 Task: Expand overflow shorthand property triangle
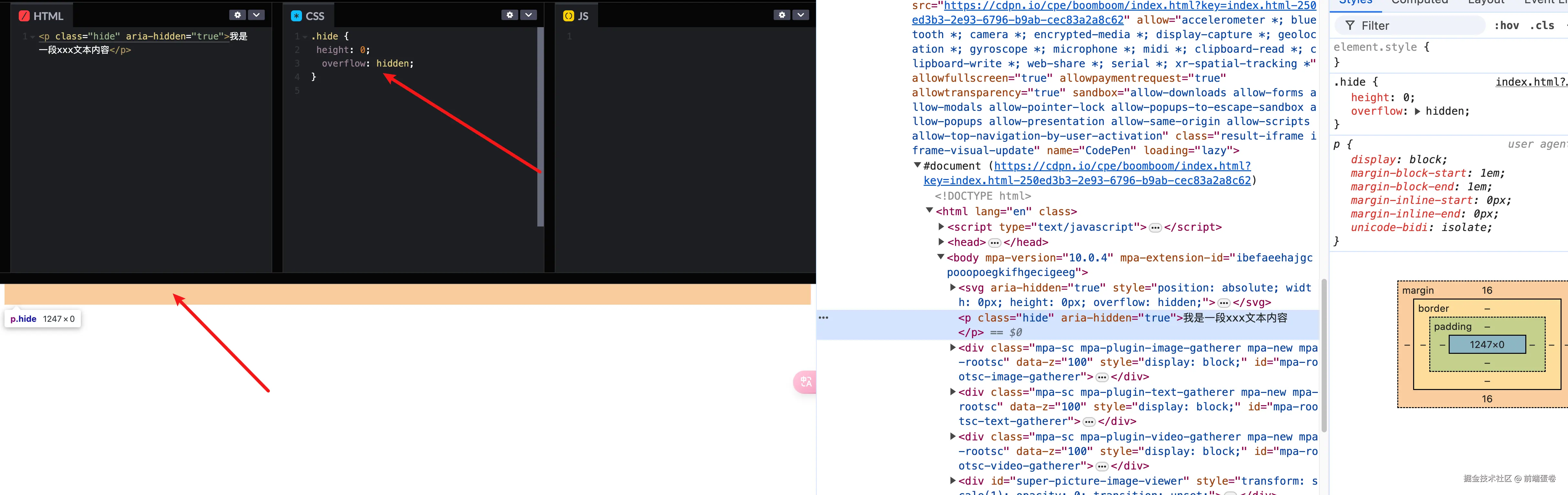click(1417, 111)
